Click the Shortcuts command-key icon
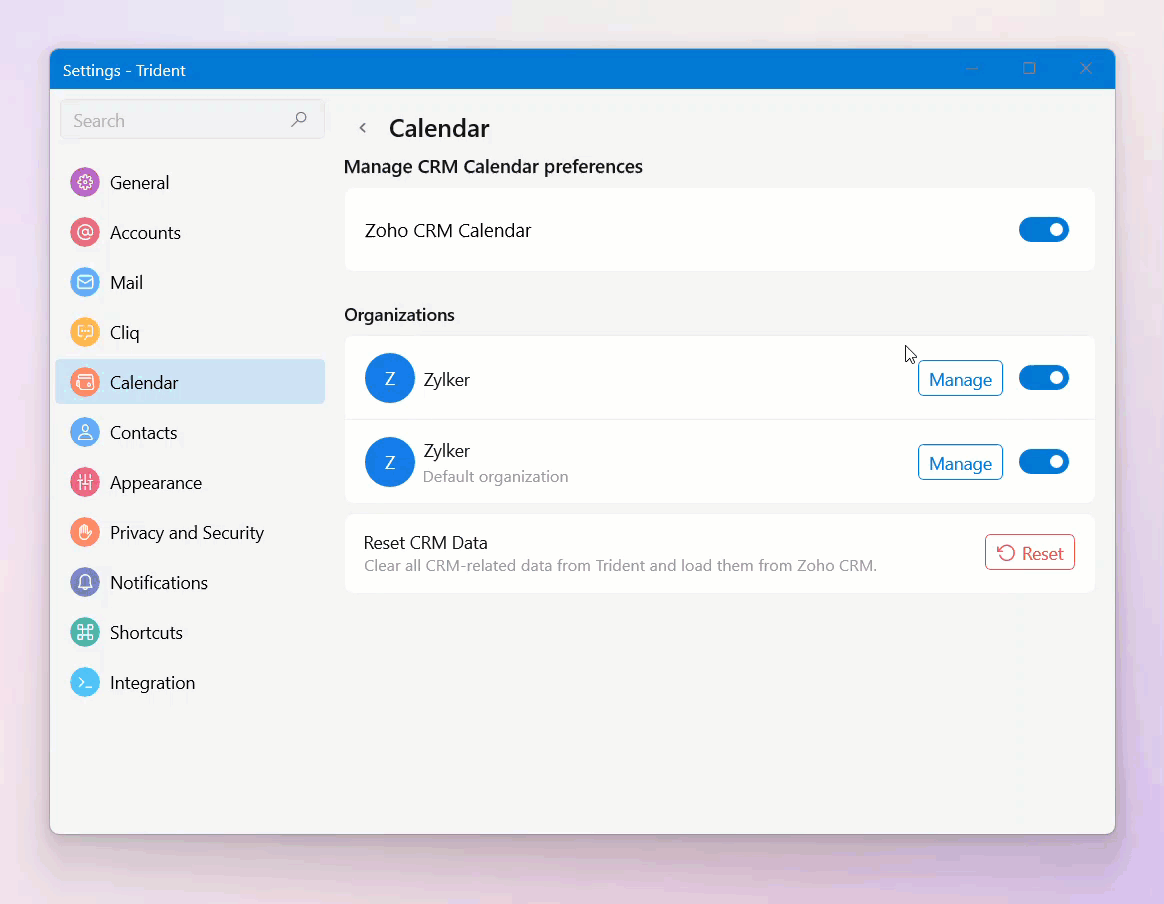The image size is (1164, 904). pyautogui.click(x=85, y=632)
